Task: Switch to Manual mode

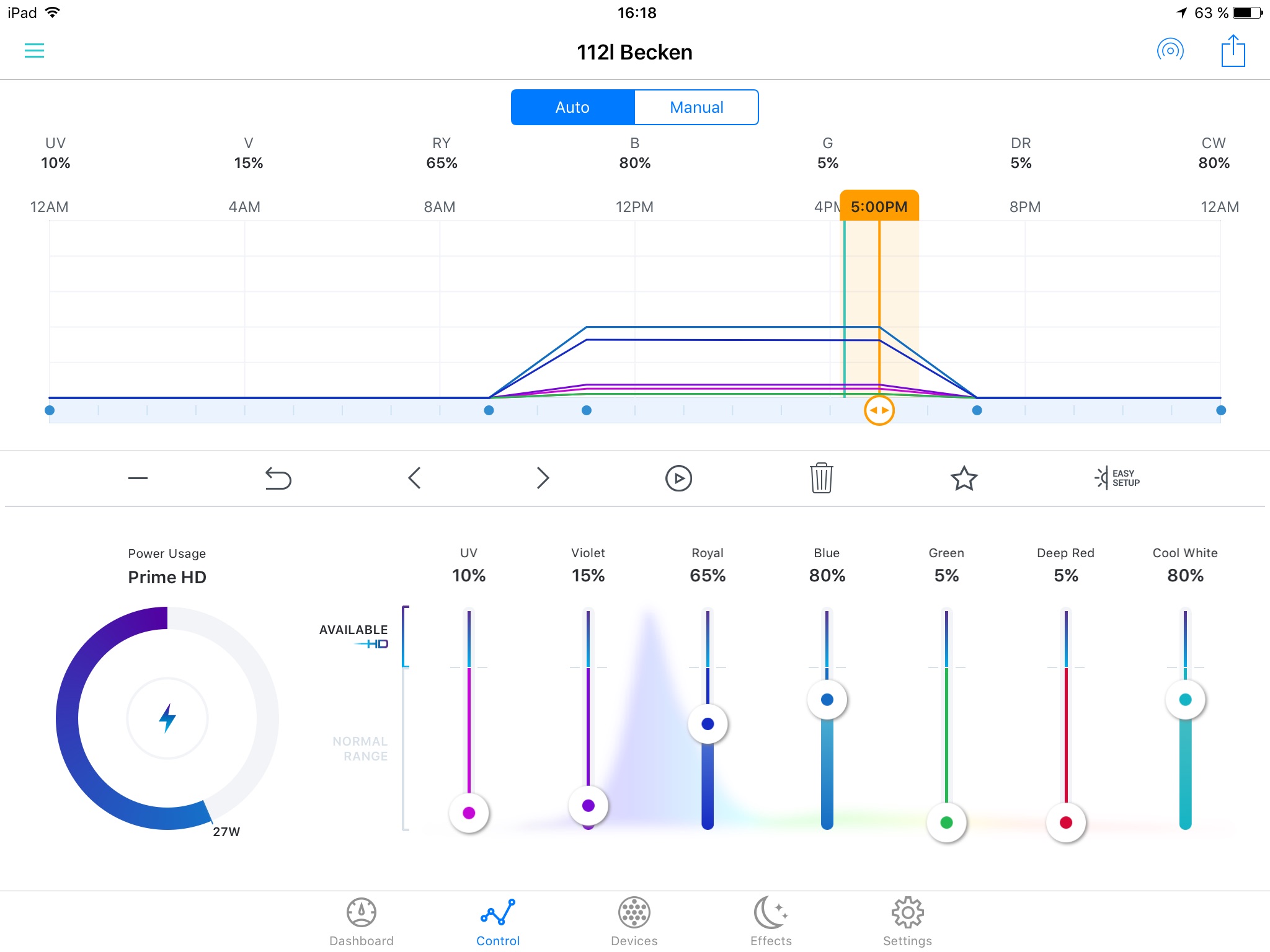Action: [x=696, y=107]
